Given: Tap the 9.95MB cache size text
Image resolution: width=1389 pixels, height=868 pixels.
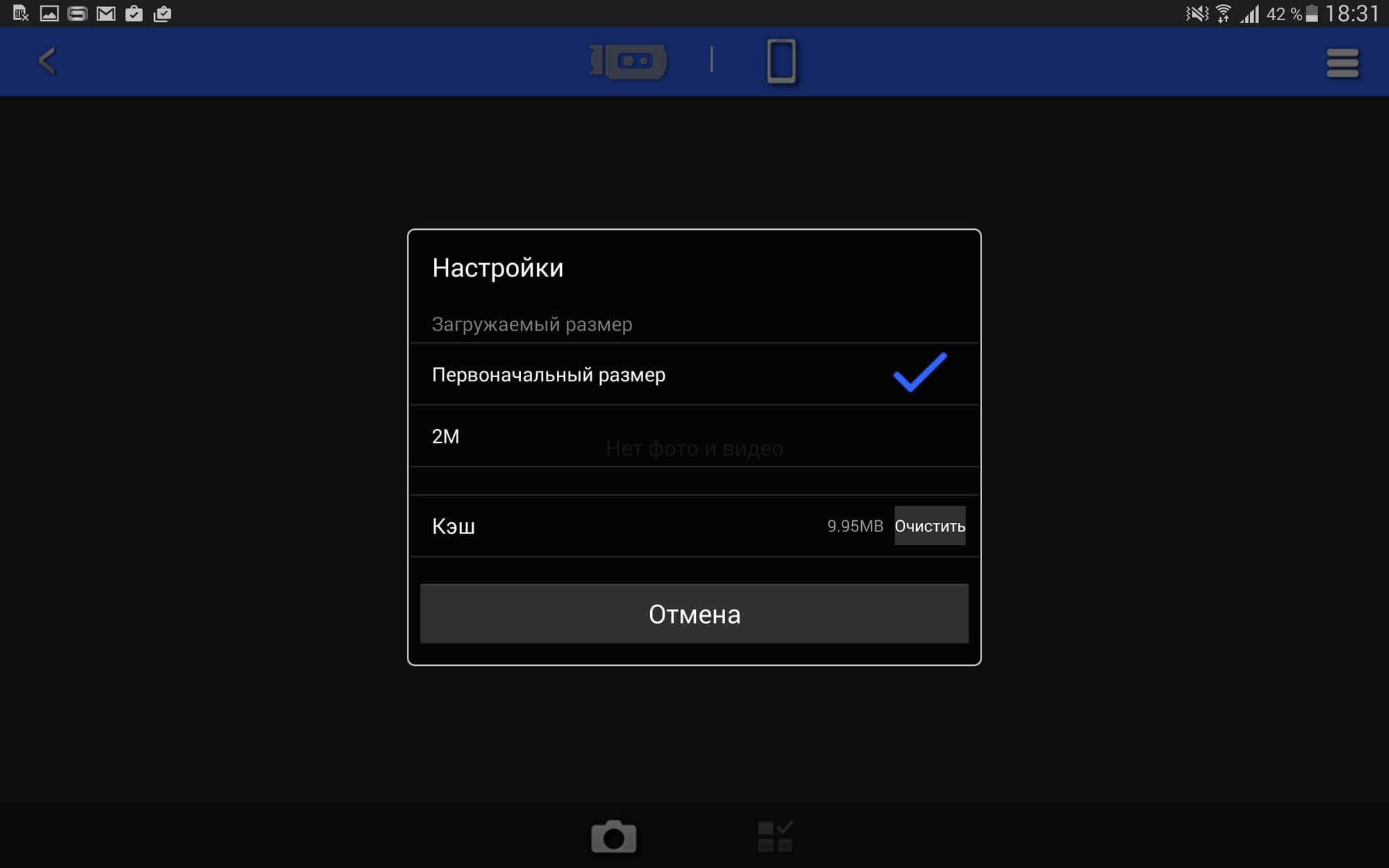Looking at the screenshot, I should coord(854,526).
